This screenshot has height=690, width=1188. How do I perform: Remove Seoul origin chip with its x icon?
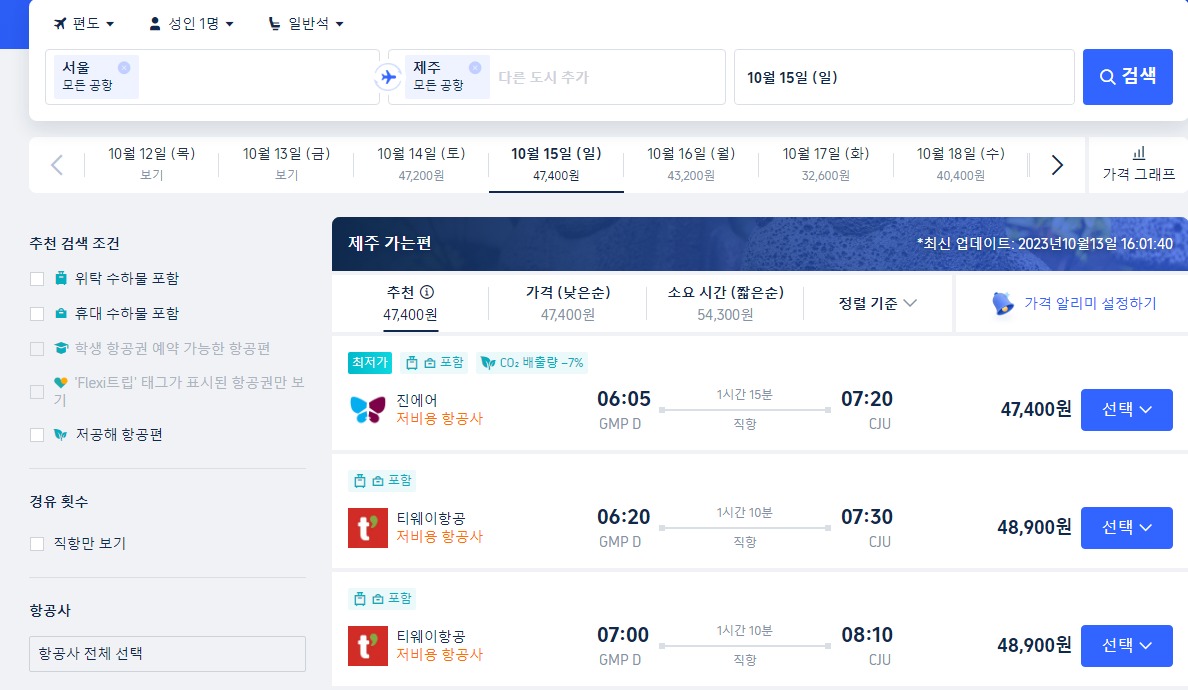click(x=123, y=67)
